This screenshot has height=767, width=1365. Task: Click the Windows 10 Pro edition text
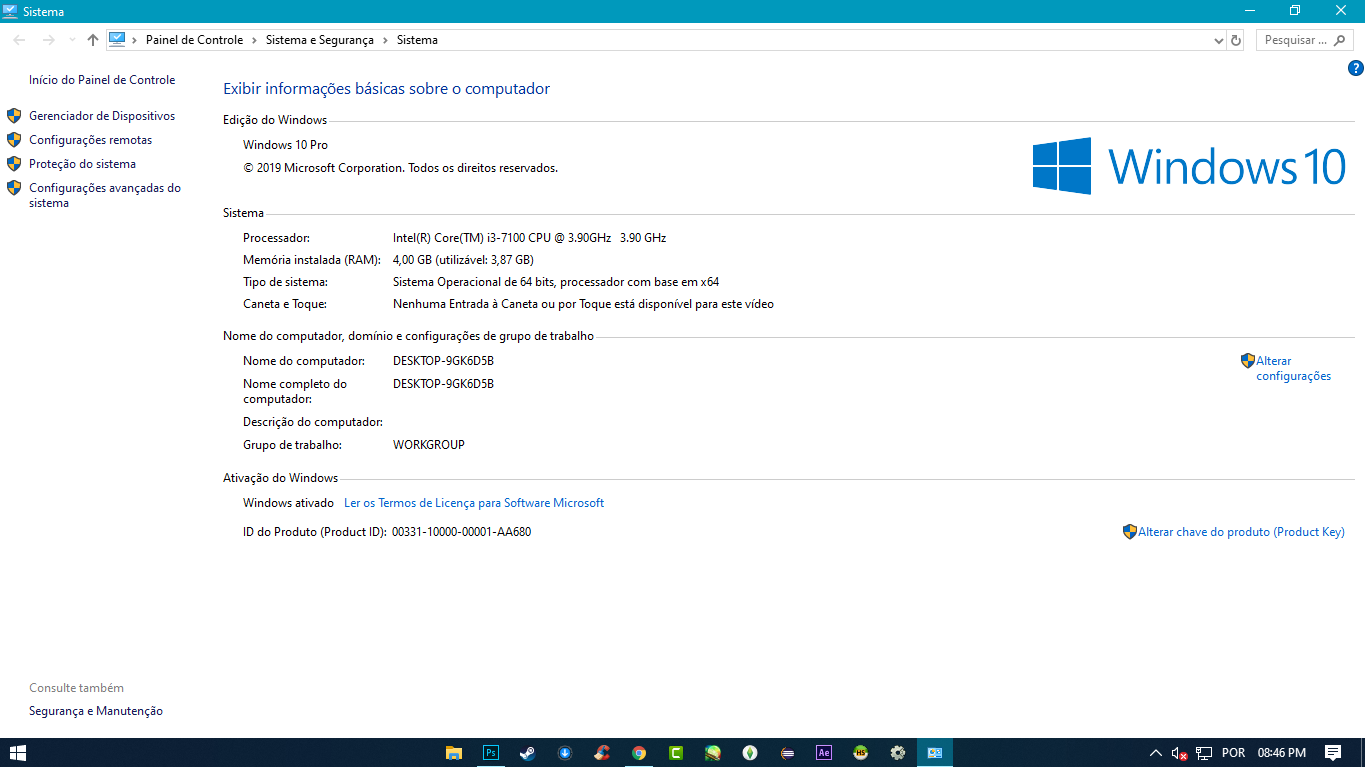pyautogui.click(x=285, y=145)
